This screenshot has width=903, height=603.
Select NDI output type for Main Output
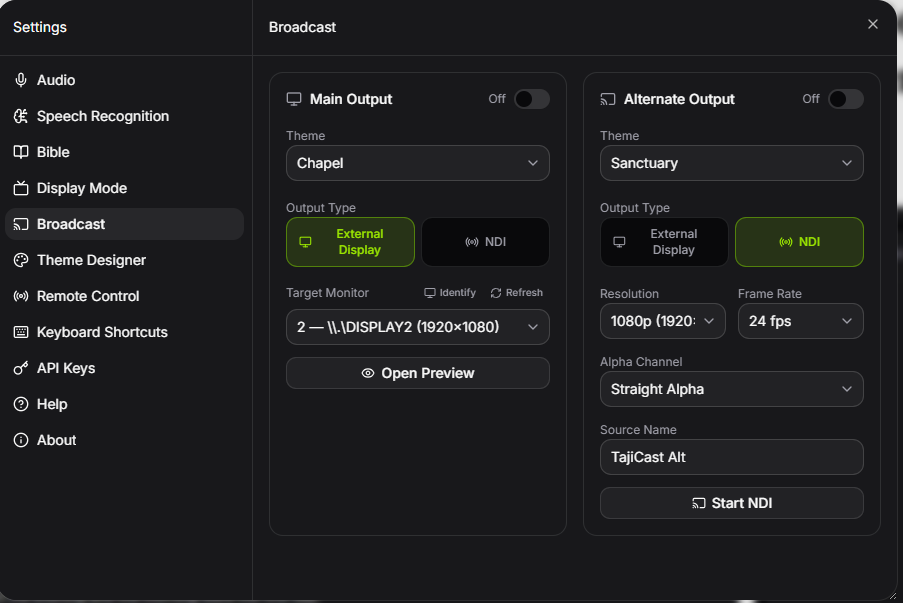[485, 242]
